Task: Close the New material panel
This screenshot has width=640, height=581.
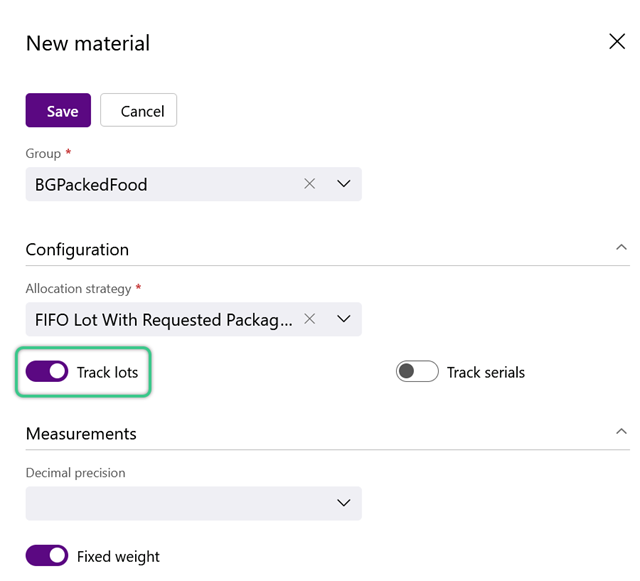Action: point(617,42)
